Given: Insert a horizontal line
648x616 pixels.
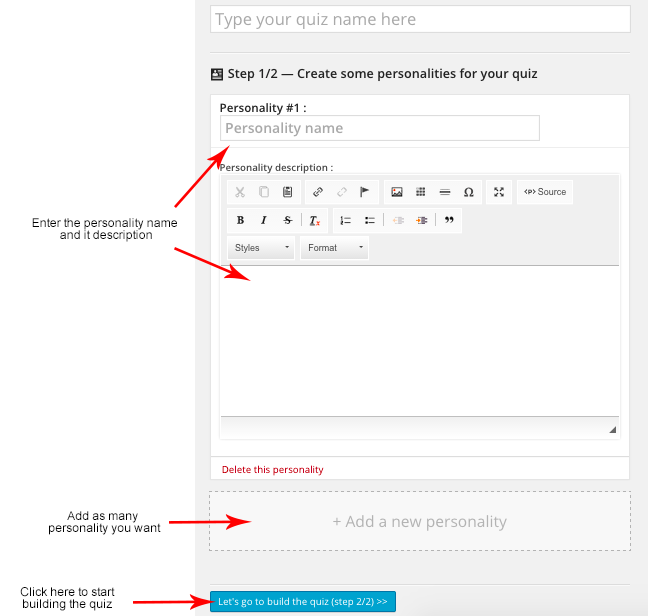Looking at the screenshot, I should (x=445, y=192).
